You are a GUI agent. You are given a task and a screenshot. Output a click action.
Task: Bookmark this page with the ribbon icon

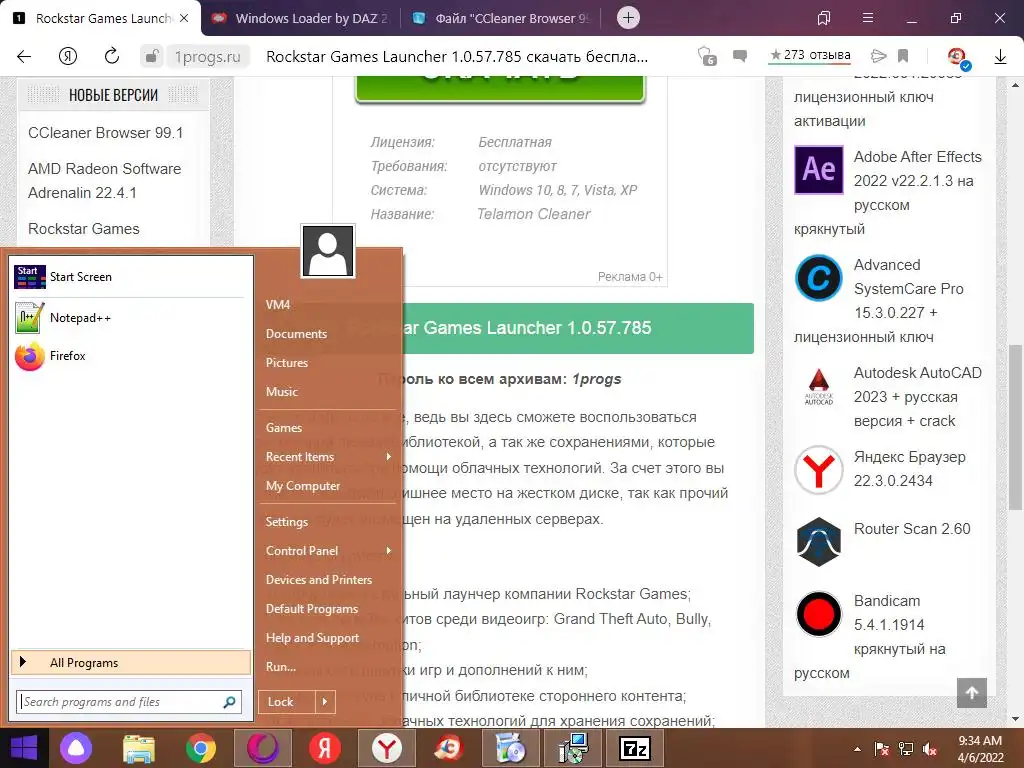903,56
